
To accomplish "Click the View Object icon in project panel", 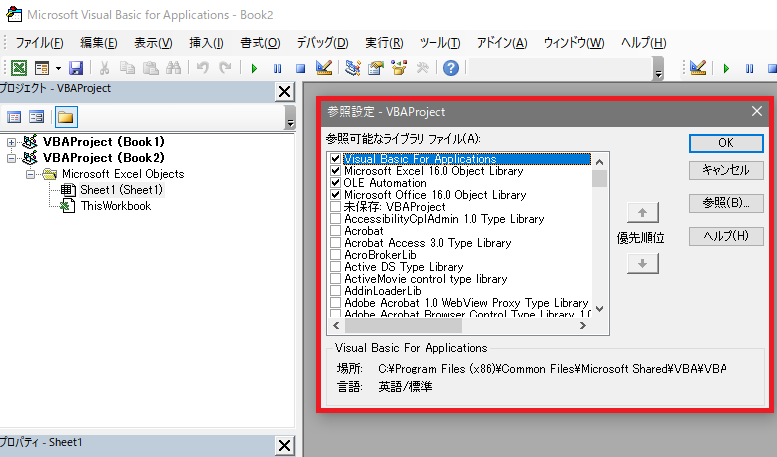I will (37, 117).
